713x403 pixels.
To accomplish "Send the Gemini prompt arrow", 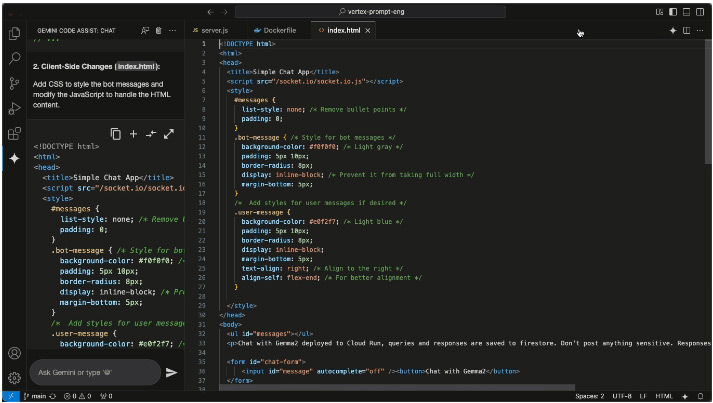I will (x=171, y=373).
